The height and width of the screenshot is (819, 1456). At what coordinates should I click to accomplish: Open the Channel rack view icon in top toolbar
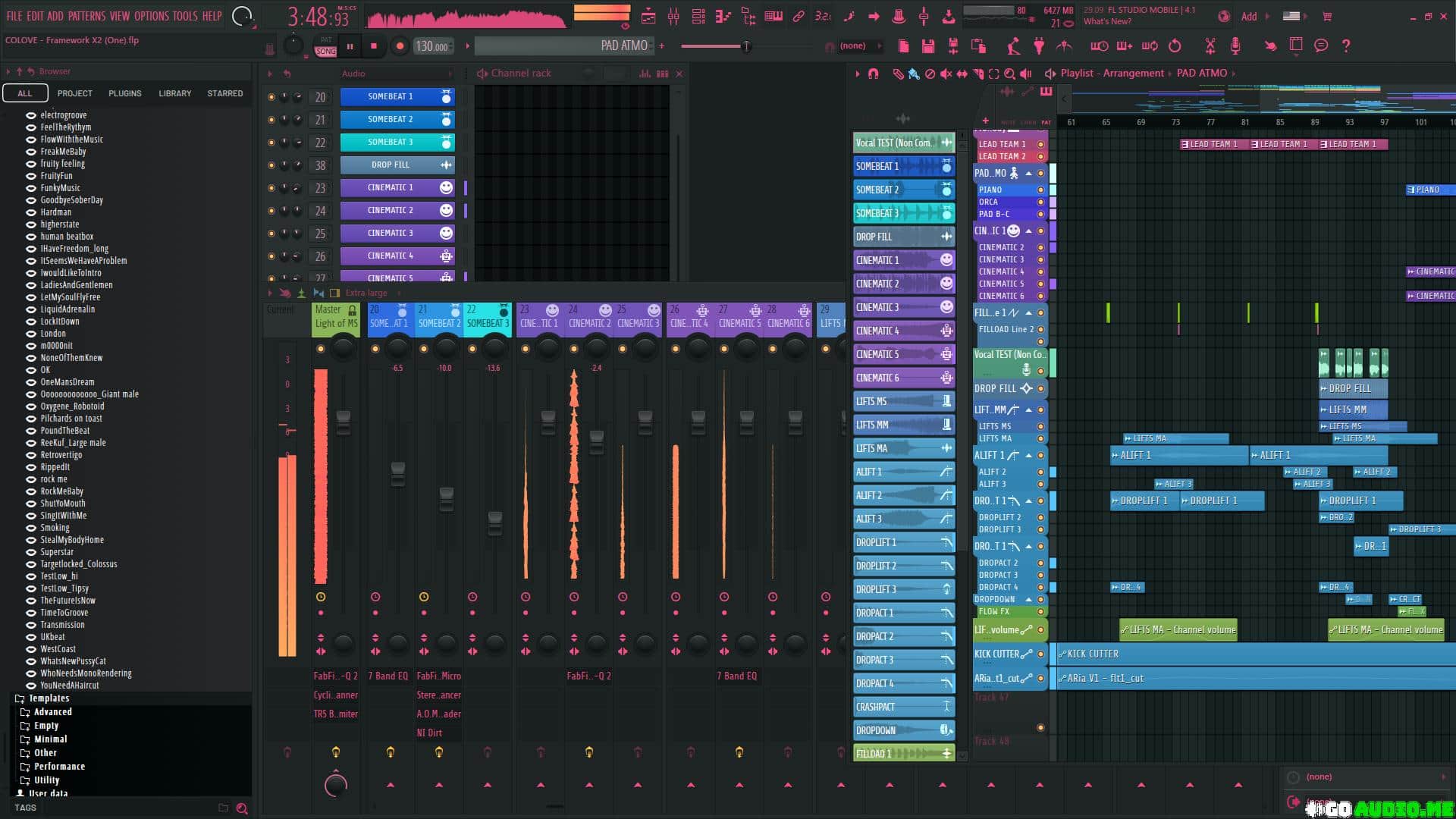pos(698,16)
